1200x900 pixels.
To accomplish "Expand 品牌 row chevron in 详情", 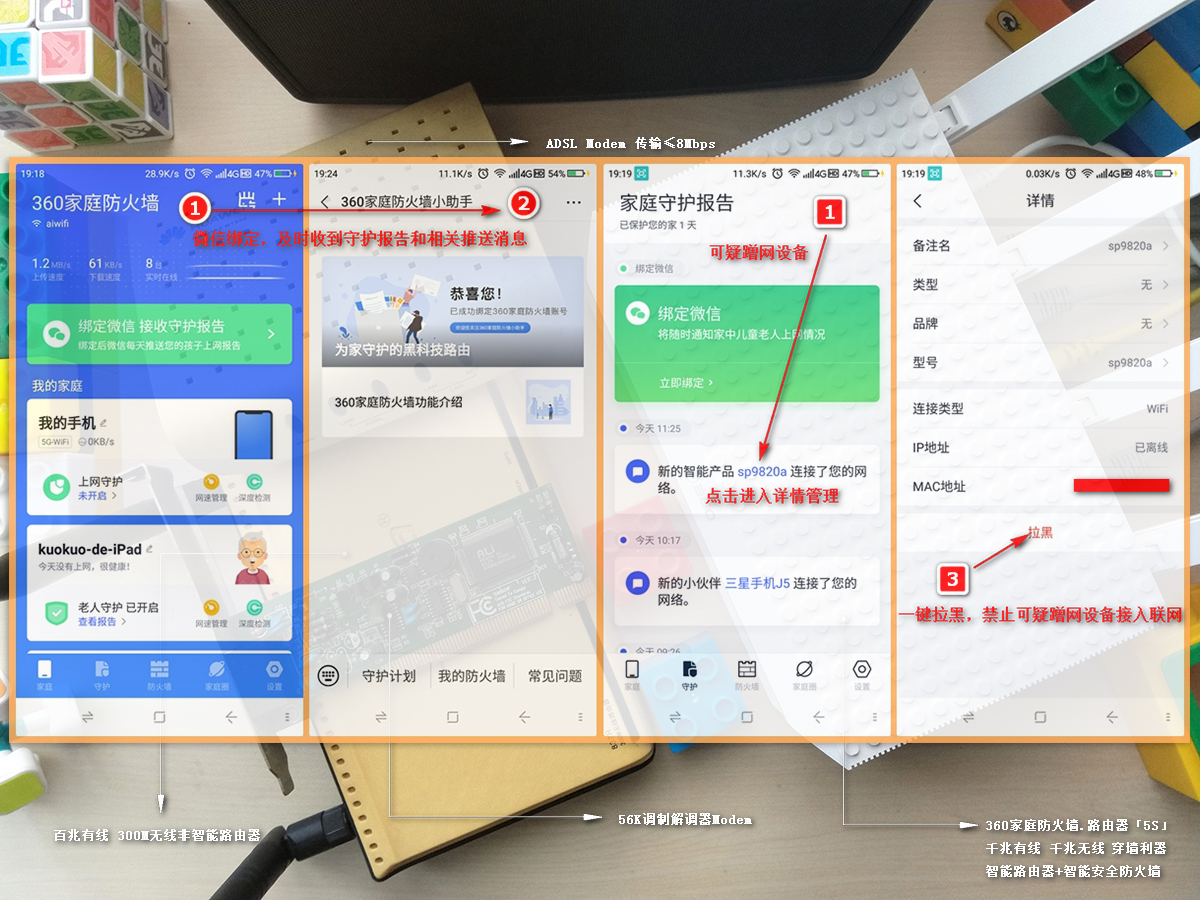I will [1165, 324].
